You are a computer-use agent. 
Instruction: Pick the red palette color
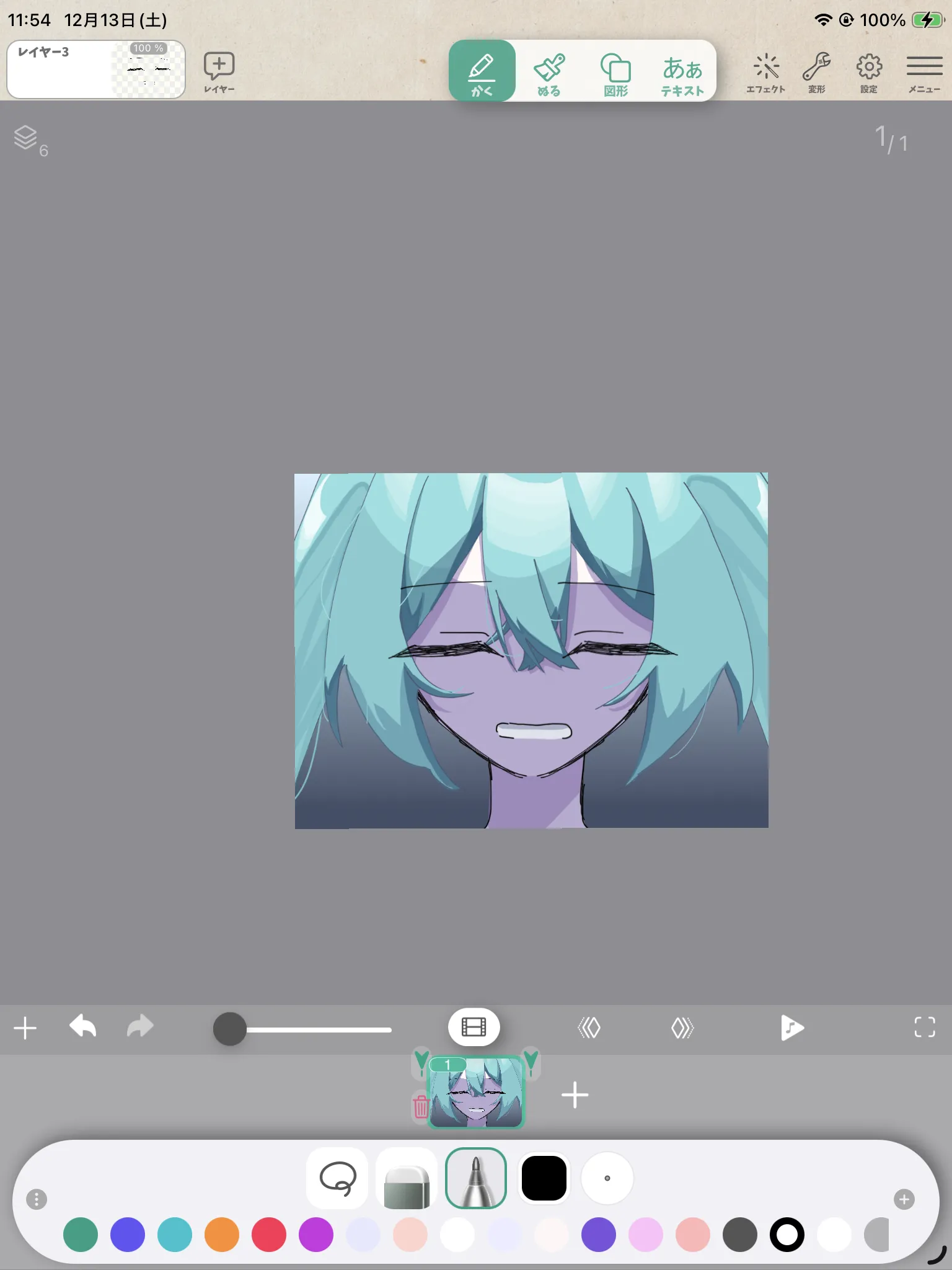(x=269, y=1235)
